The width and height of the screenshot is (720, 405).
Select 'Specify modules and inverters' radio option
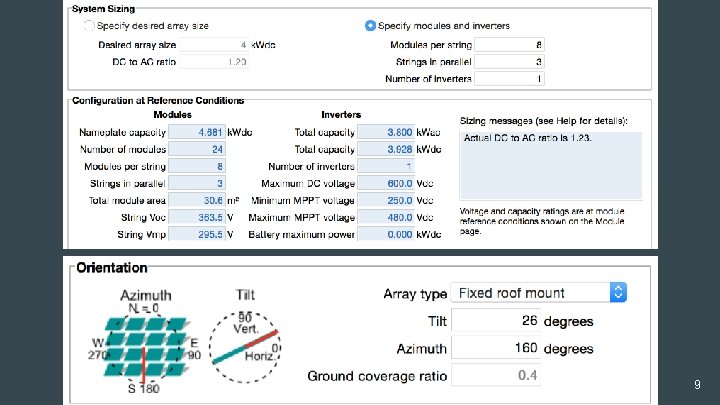pos(372,24)
